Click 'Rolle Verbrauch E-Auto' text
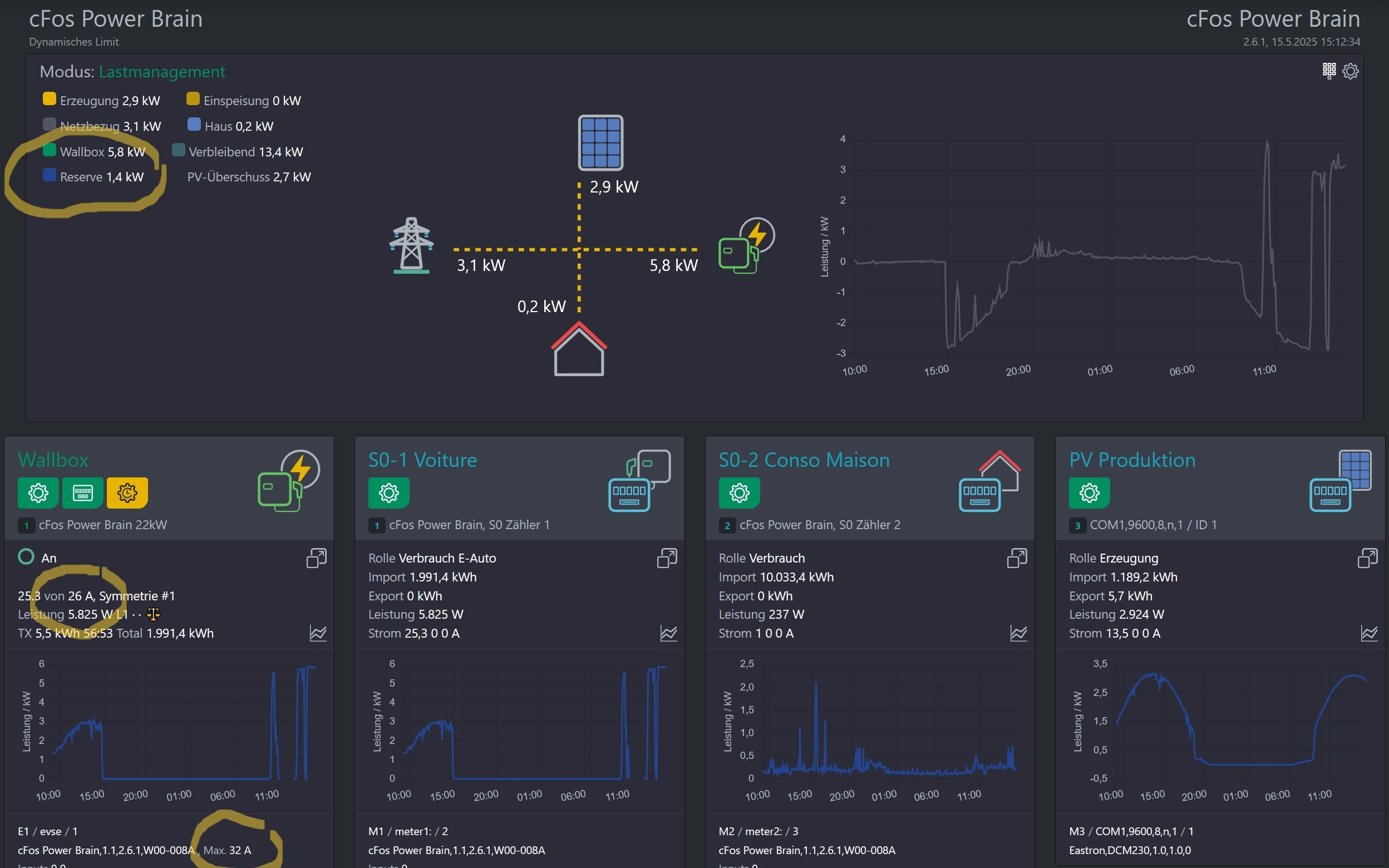Image resolution: width=1389 pixels, height=868 pixels. tap(432, 558)
